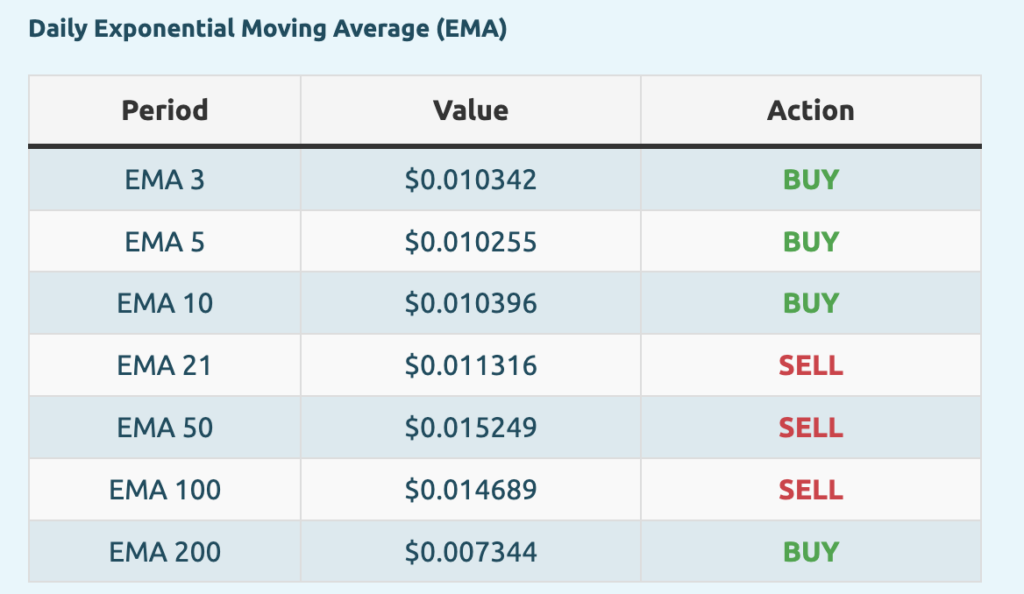Viewport: 1024px width, 594px height.
Task: Select the EMA 21 period cell
Action: 165,366
